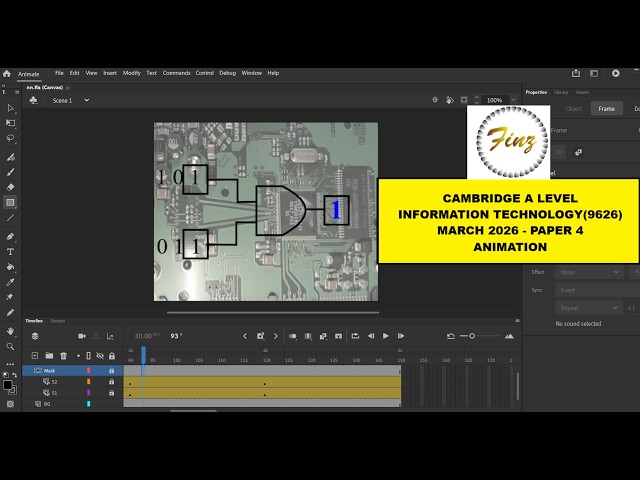Play the timeline animation
The width and height of the screenshot is (640, 480).
point(385,336)
